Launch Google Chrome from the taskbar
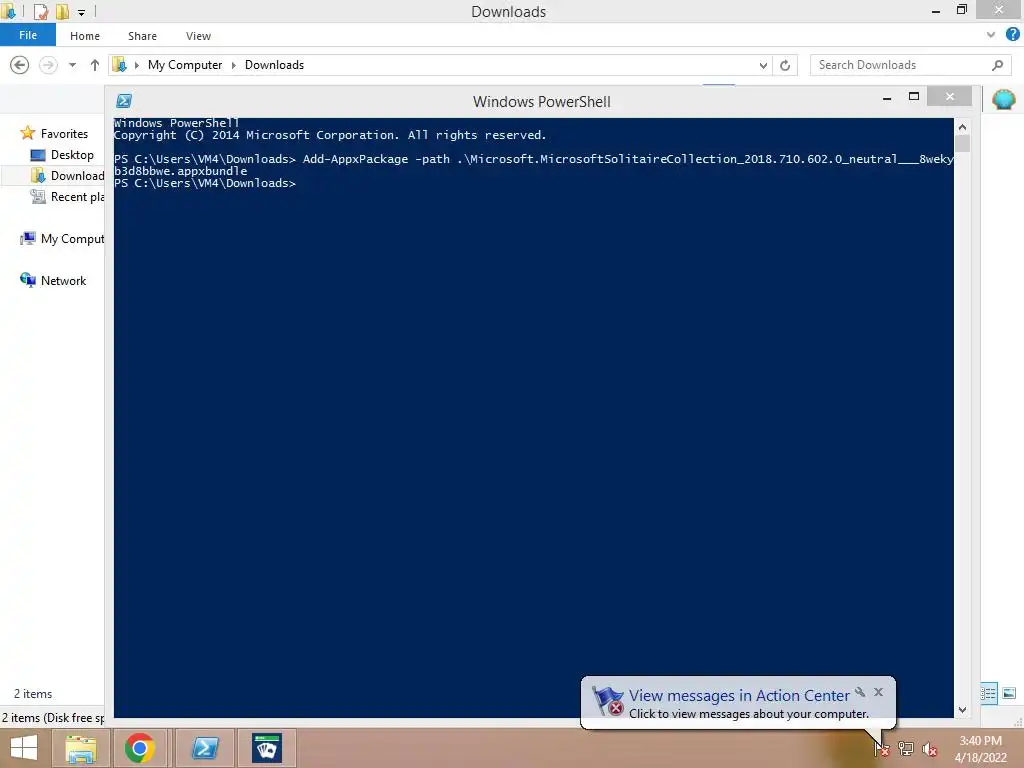This screenshot has height=768, width=1024. coord(140,748)
